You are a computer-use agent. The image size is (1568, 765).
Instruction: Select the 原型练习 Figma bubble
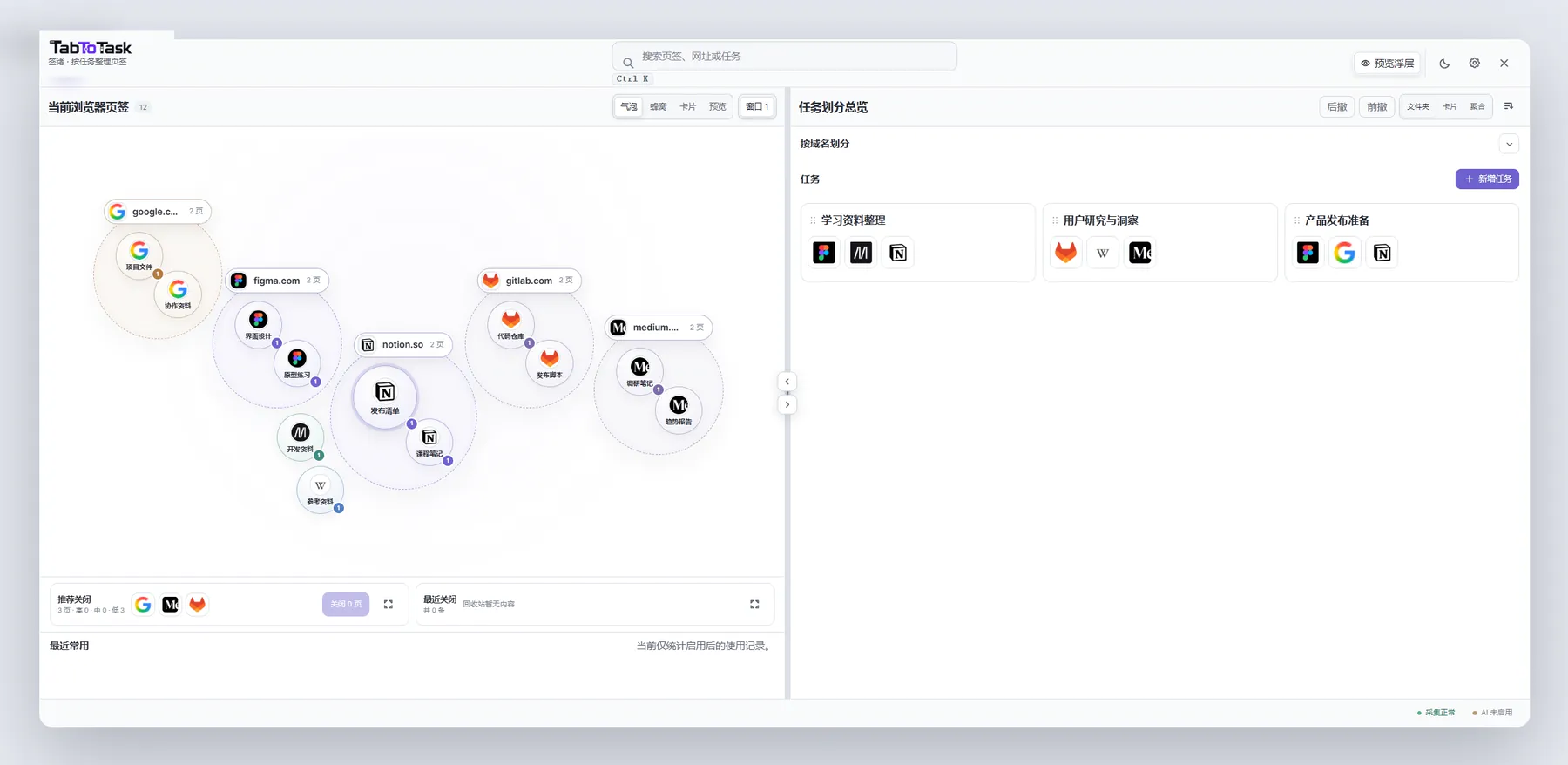click(297, 362)
